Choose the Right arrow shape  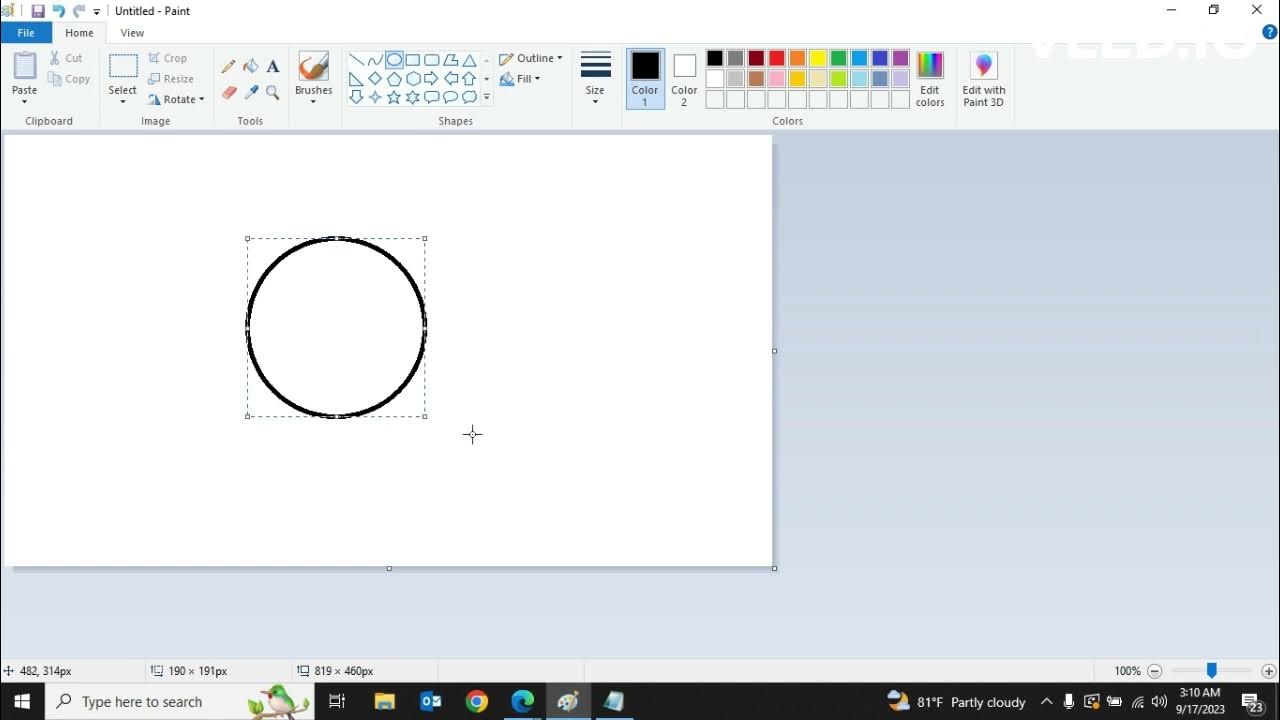[432, 79]
